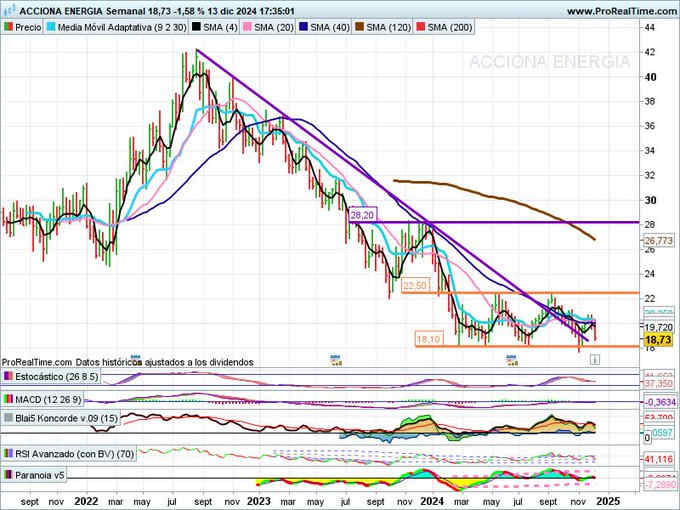This screenshot has width=680, height=510.
Task: Select the SMA (200) legend entry
Action: [x=445, y=27]
